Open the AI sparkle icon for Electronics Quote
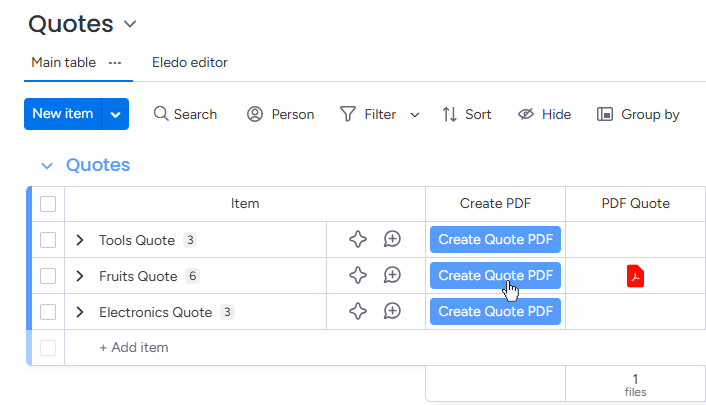The height and width of the screenshot is (405, 706). pos(358,311)
